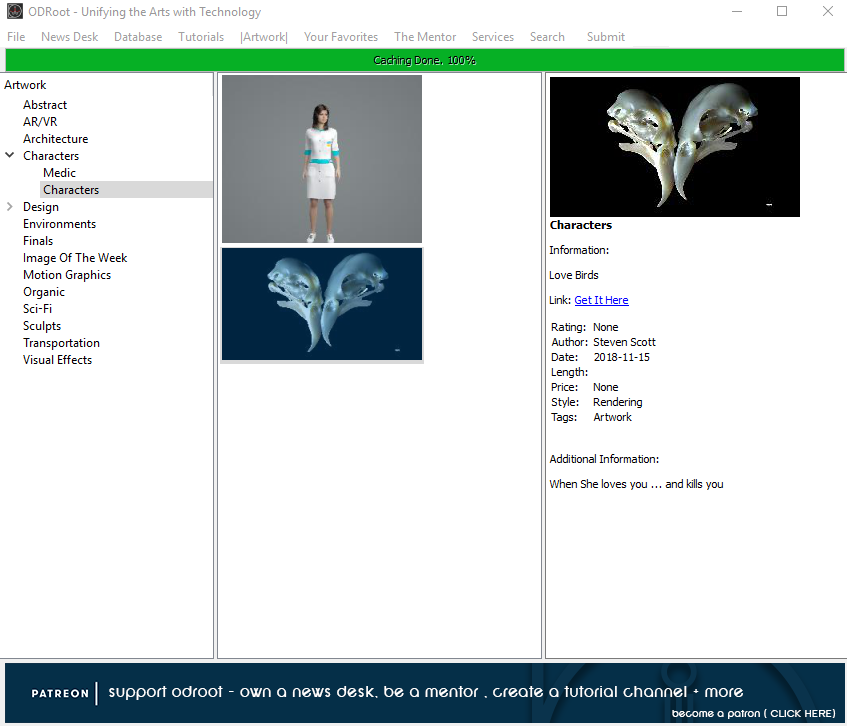Open the Tutorials menu

pos(201,37)
